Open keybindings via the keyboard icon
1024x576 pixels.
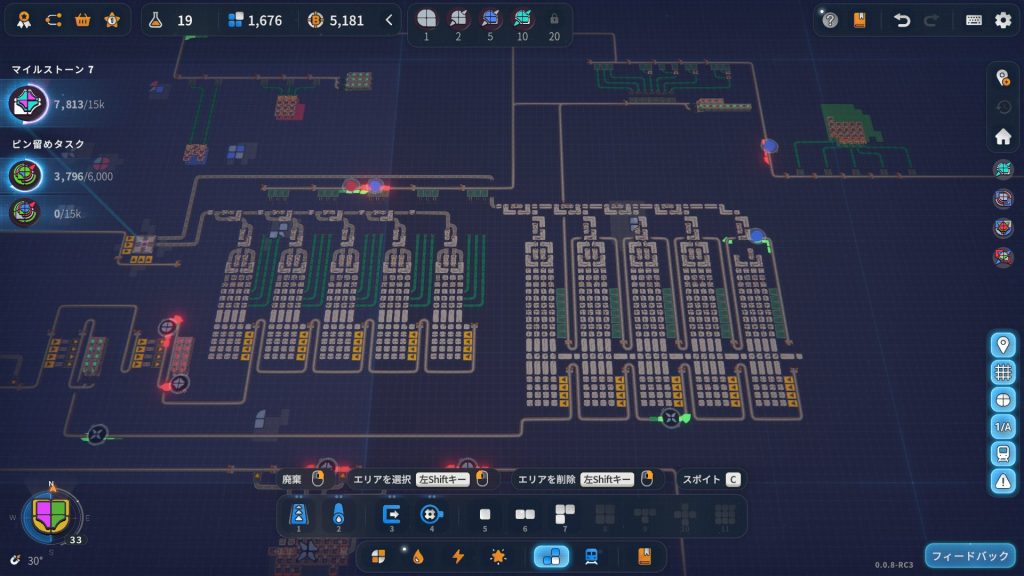click(x=973, y=20)
